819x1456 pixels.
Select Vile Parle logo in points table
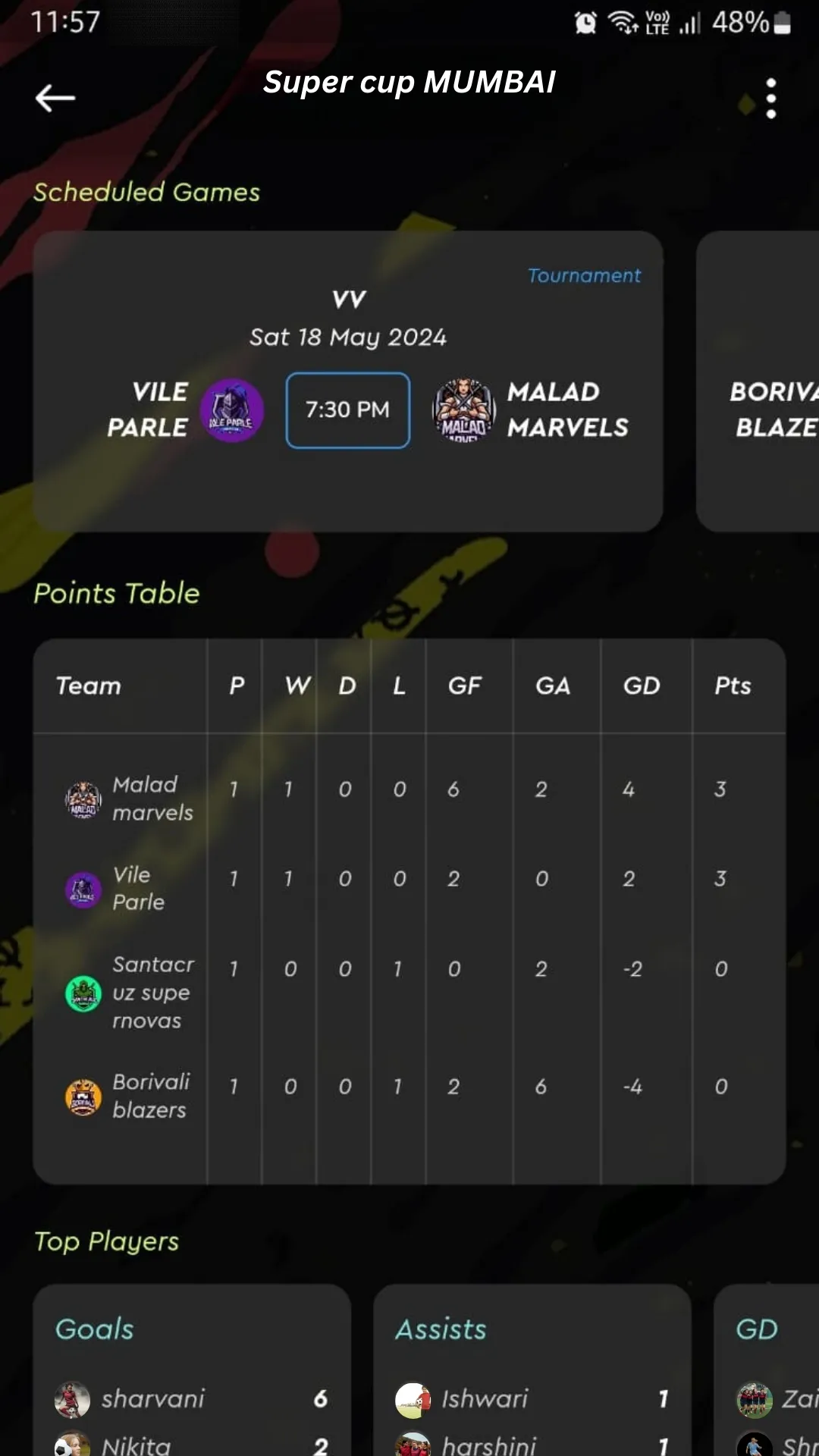(83, 889)
